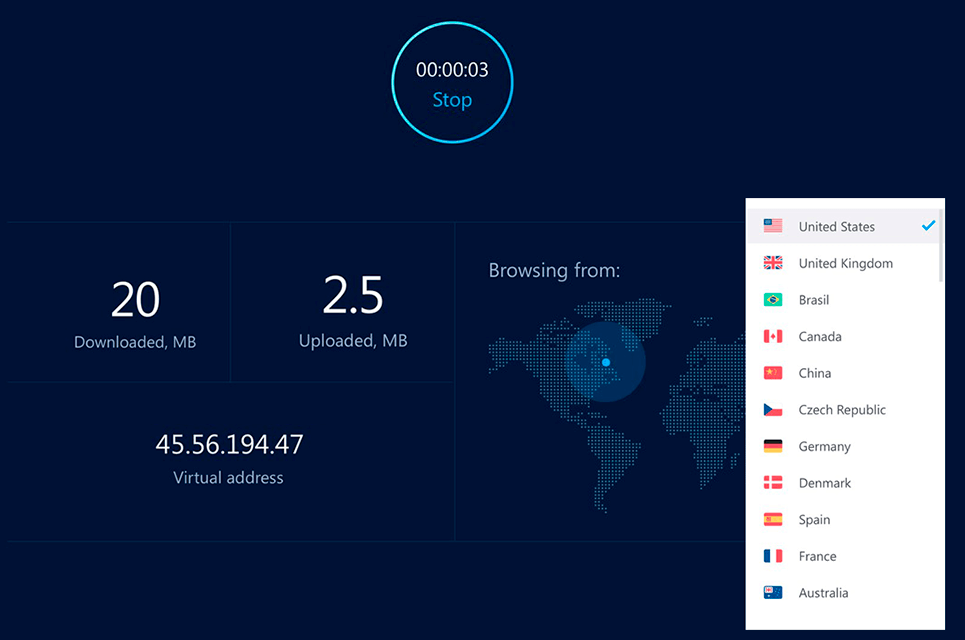Click the session timer circle
The height and width of the screenshot is (640, 965).
[452, 82]
